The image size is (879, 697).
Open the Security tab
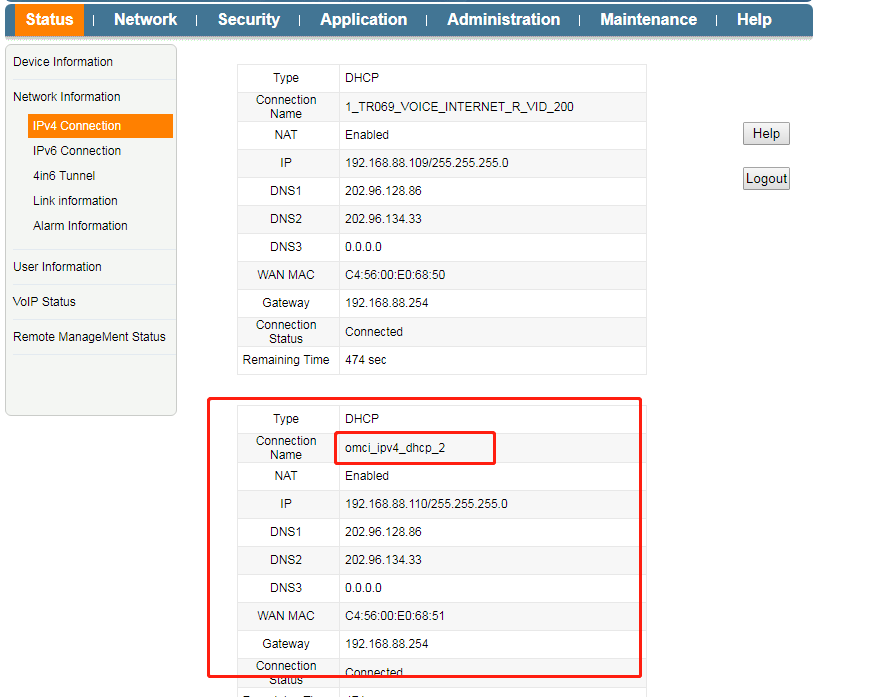point(248,19)
